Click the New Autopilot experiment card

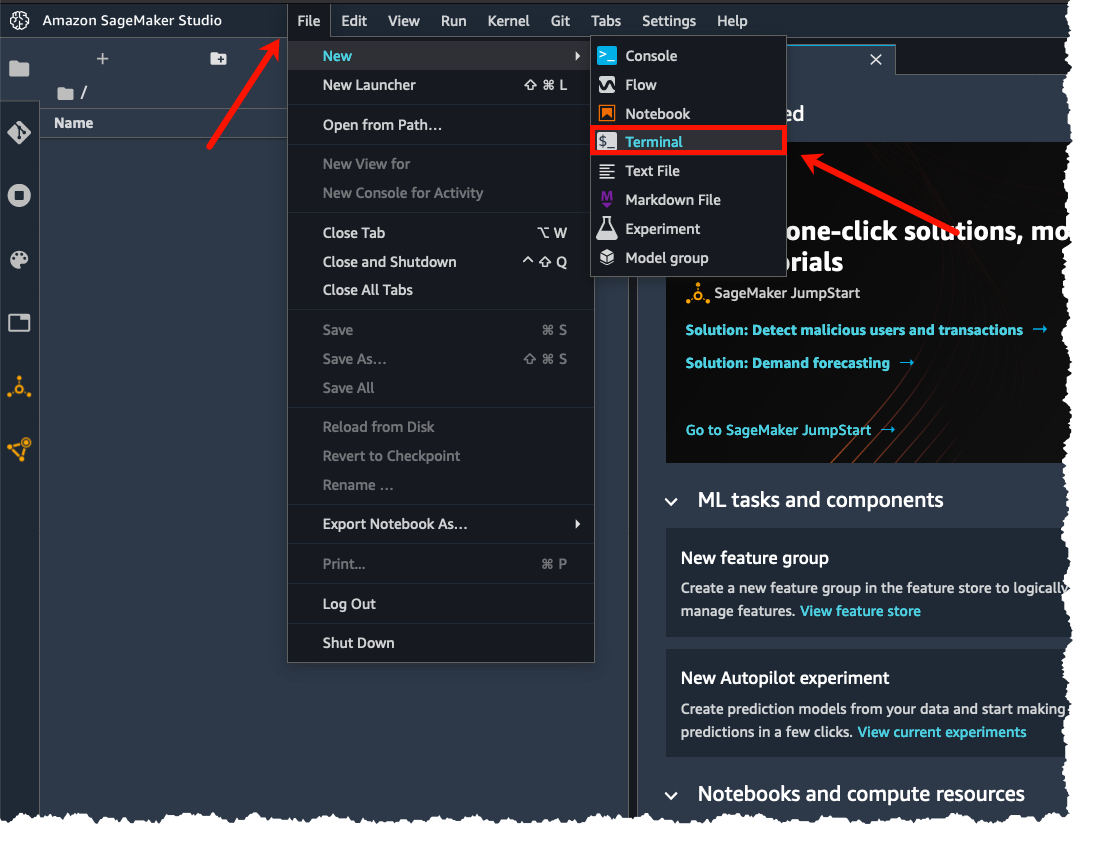868,703
